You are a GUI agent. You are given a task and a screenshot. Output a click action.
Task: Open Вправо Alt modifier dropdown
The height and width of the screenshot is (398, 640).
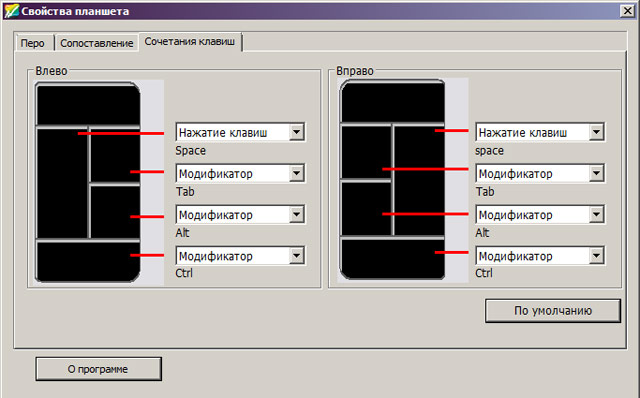(540, 215)
